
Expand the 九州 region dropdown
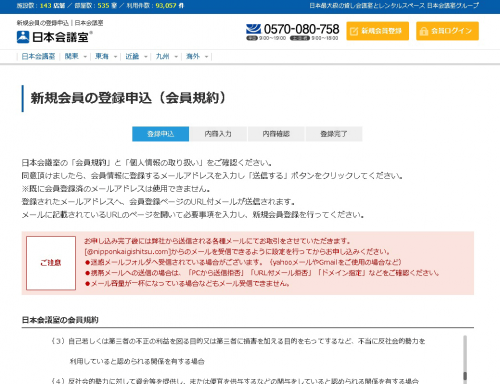coord(167,56)
